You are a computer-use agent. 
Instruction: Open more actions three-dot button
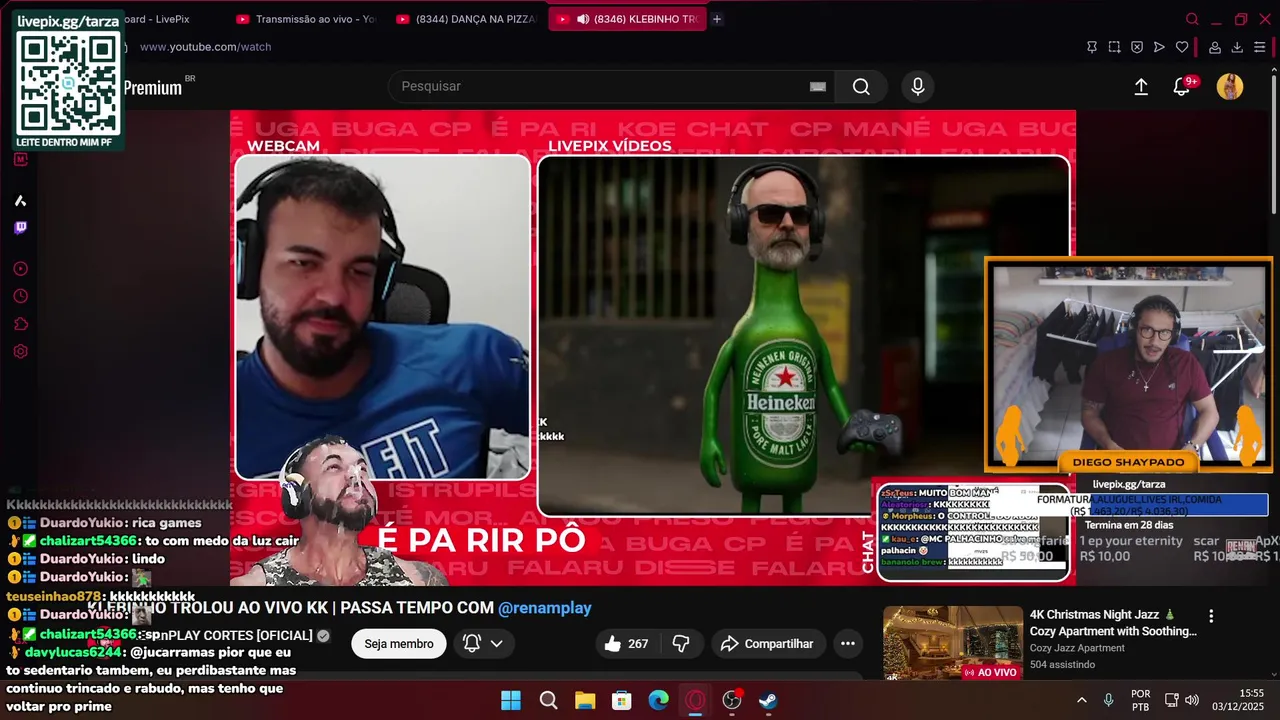pyautogui.click(x=848, y=644)
